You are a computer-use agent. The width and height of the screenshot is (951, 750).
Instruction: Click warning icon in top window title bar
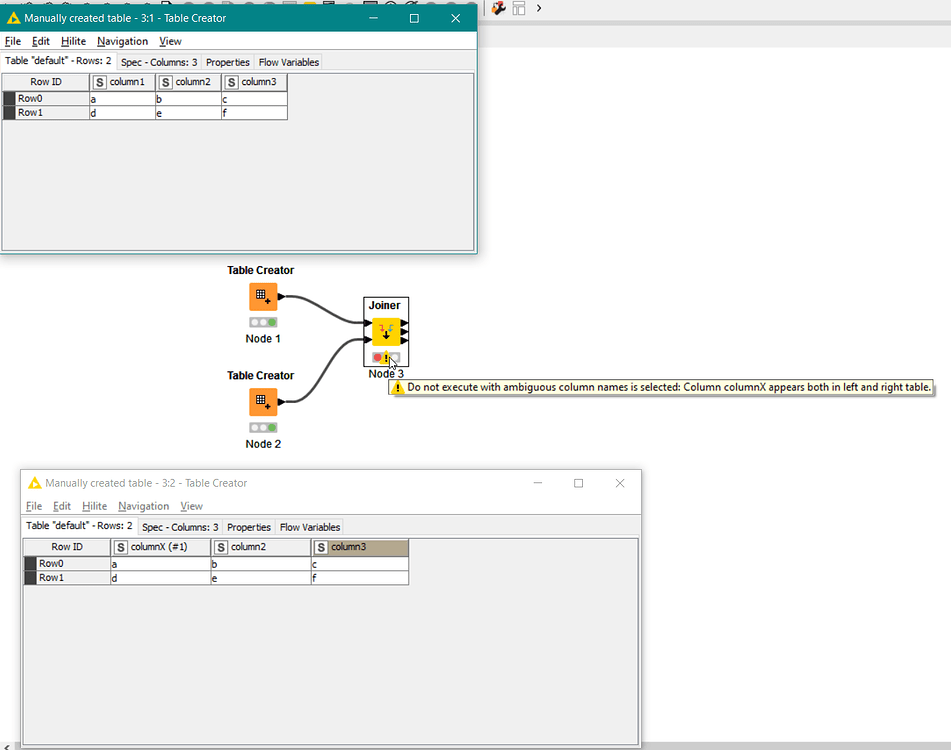click(13, 18)
